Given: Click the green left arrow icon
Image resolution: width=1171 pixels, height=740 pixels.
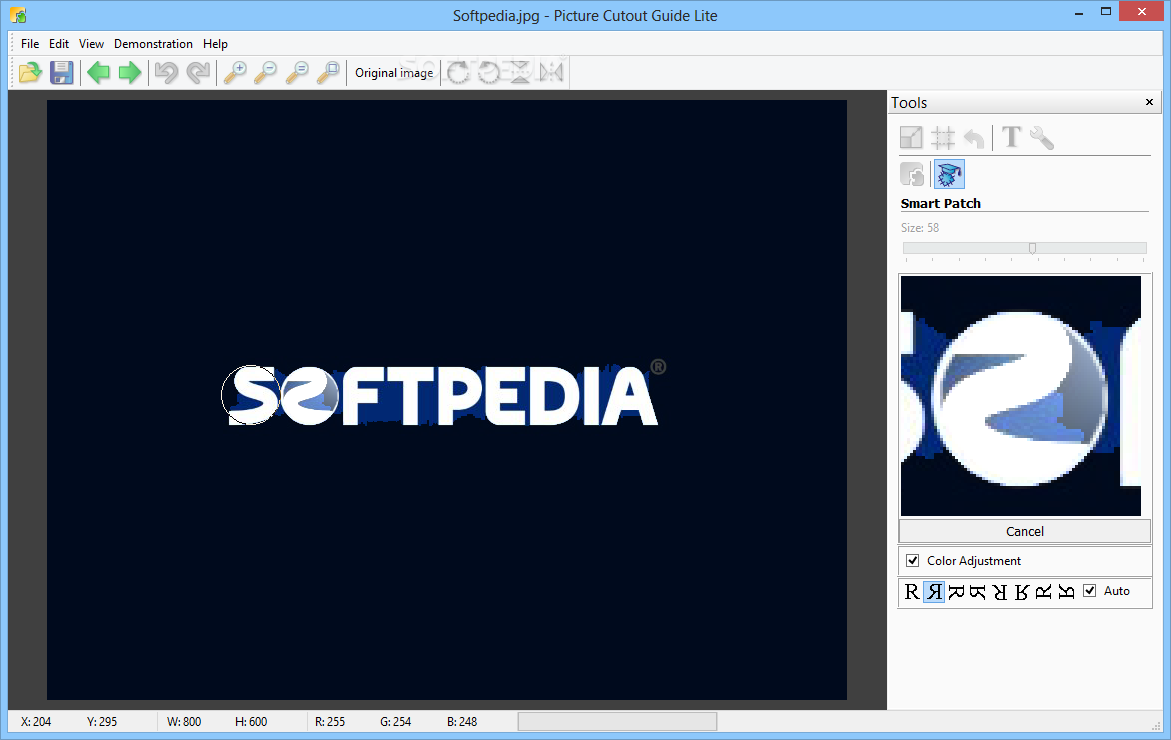Looking at the screenshot, I should click(98, 72).
